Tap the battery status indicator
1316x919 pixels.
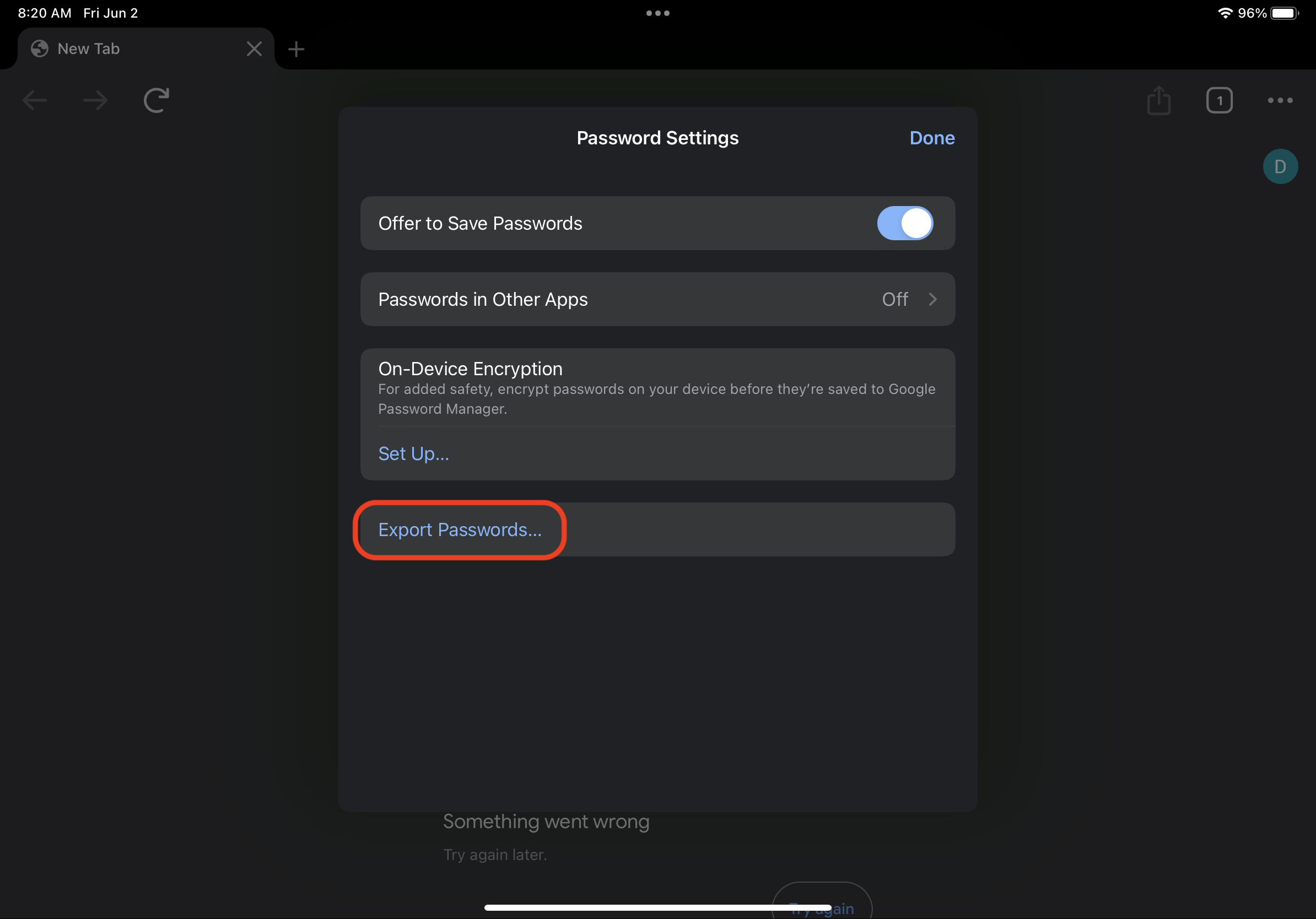click(x=1284, y=13)
